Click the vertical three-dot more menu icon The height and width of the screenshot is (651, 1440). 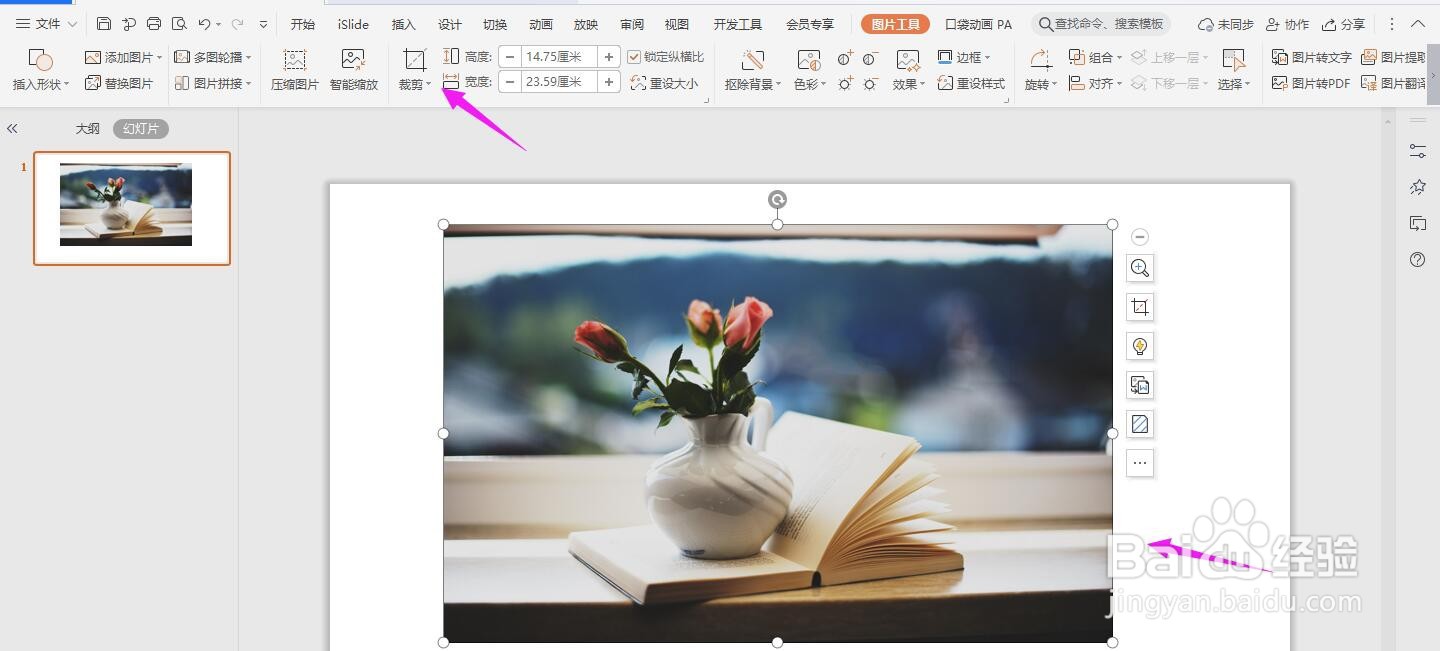1391,24
